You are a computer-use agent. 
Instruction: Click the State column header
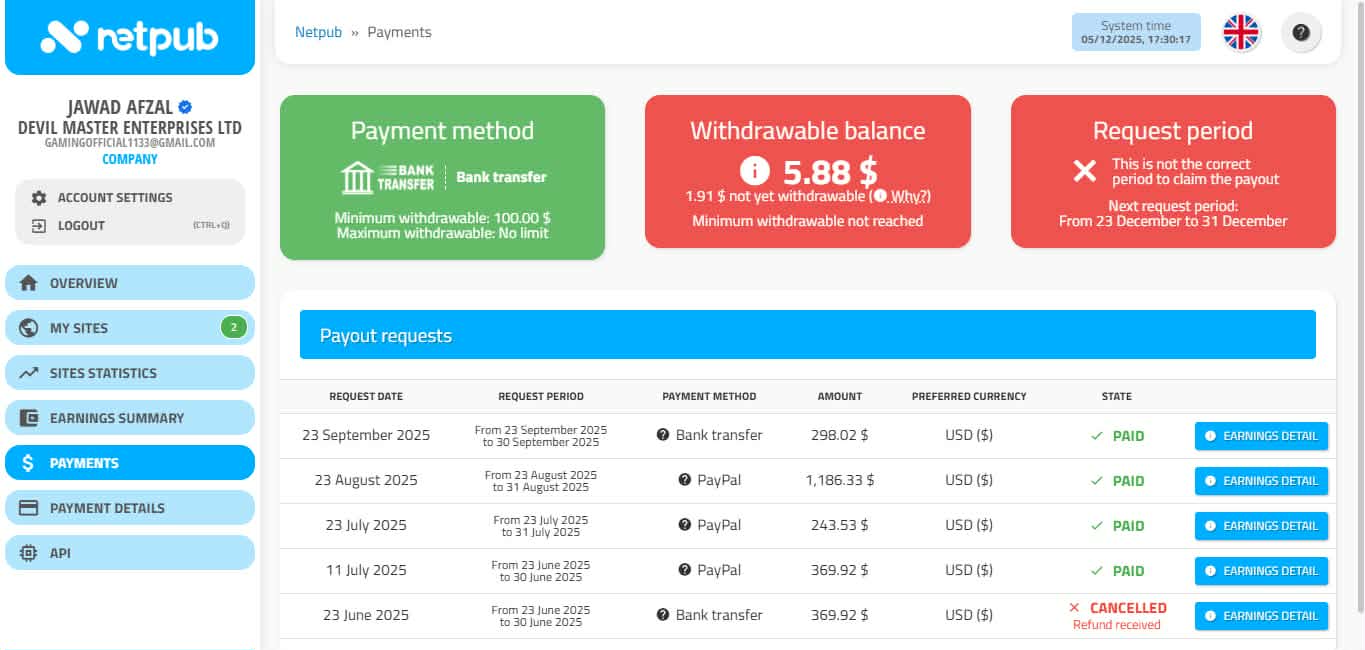[1117, 396]
